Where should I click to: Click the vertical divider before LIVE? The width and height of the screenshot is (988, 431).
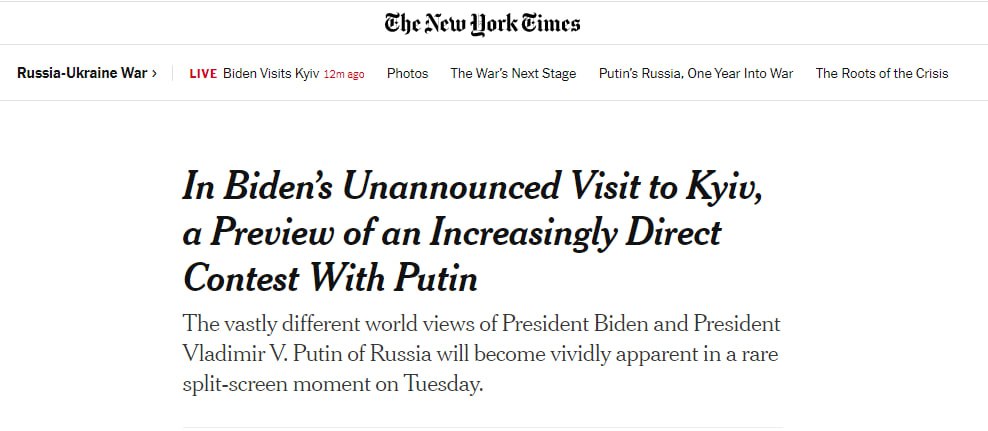[173, 73]
